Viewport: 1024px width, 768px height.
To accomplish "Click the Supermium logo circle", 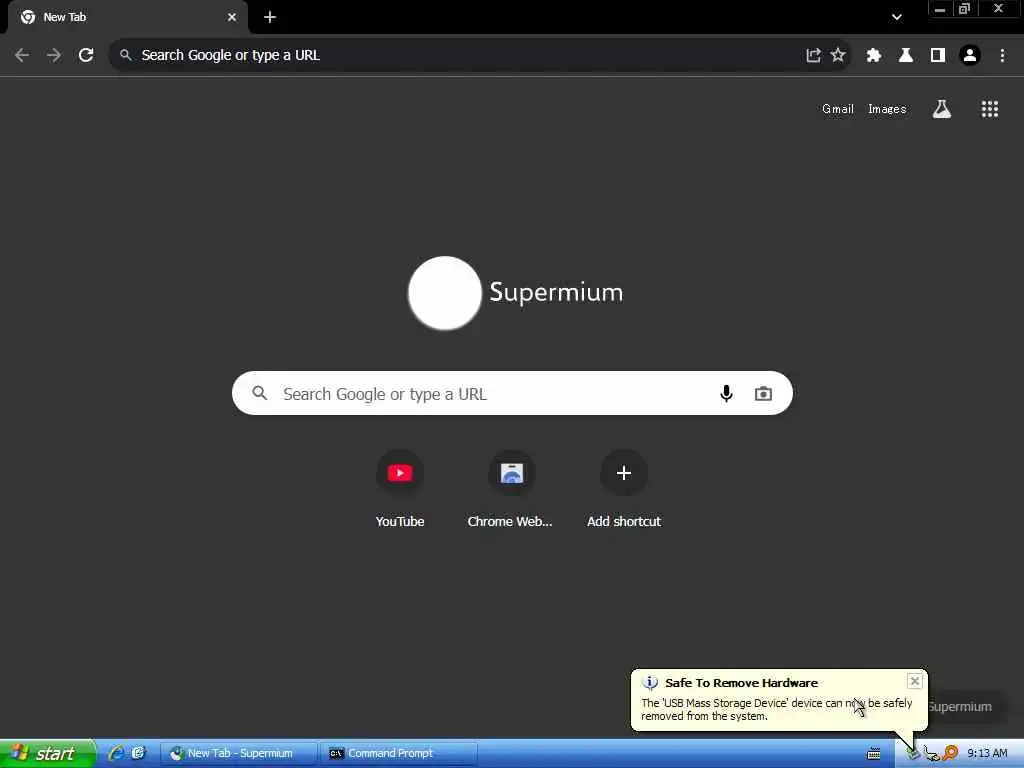I will 445,293.
